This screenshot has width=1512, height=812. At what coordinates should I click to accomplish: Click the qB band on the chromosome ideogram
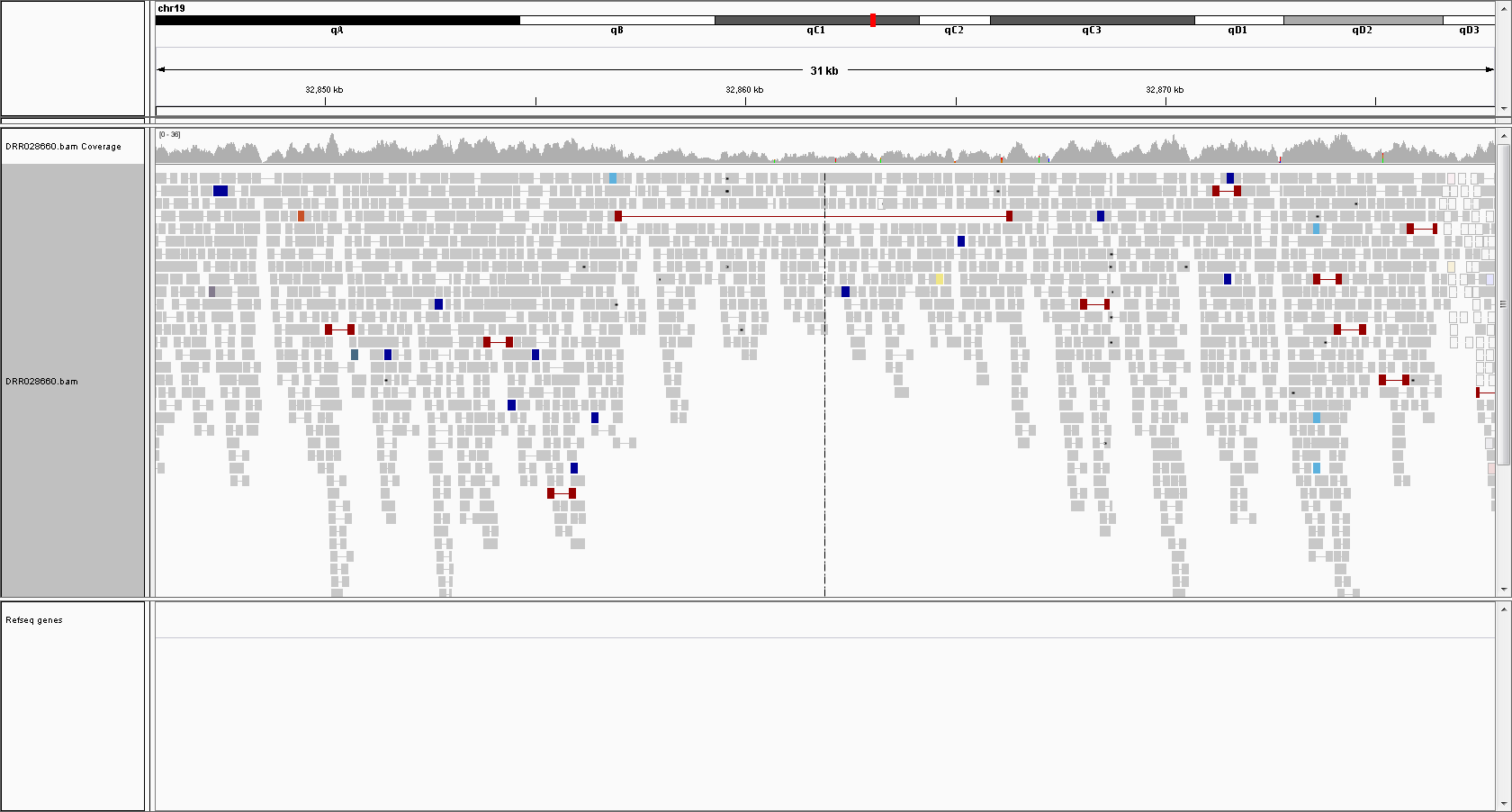coord(616,20)
